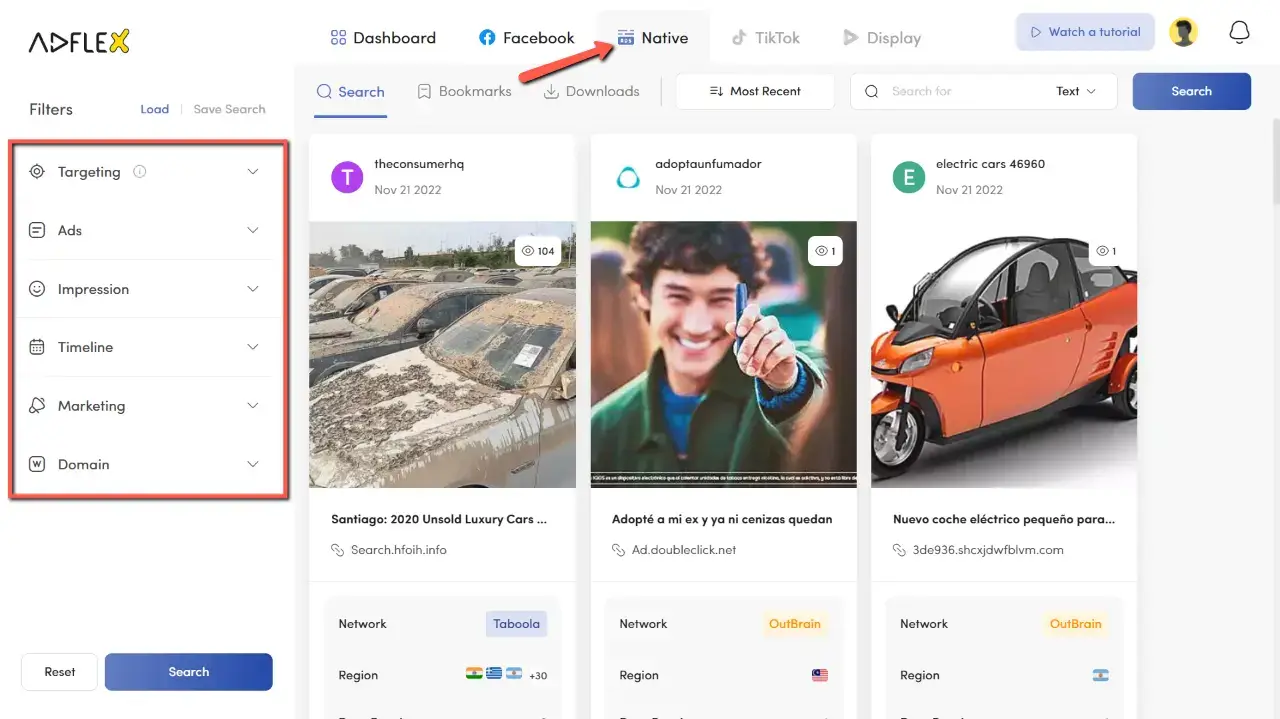The image size is (1280, 719).
Task: Click Watch a tutorial
Action: [x=1085, y=31]
